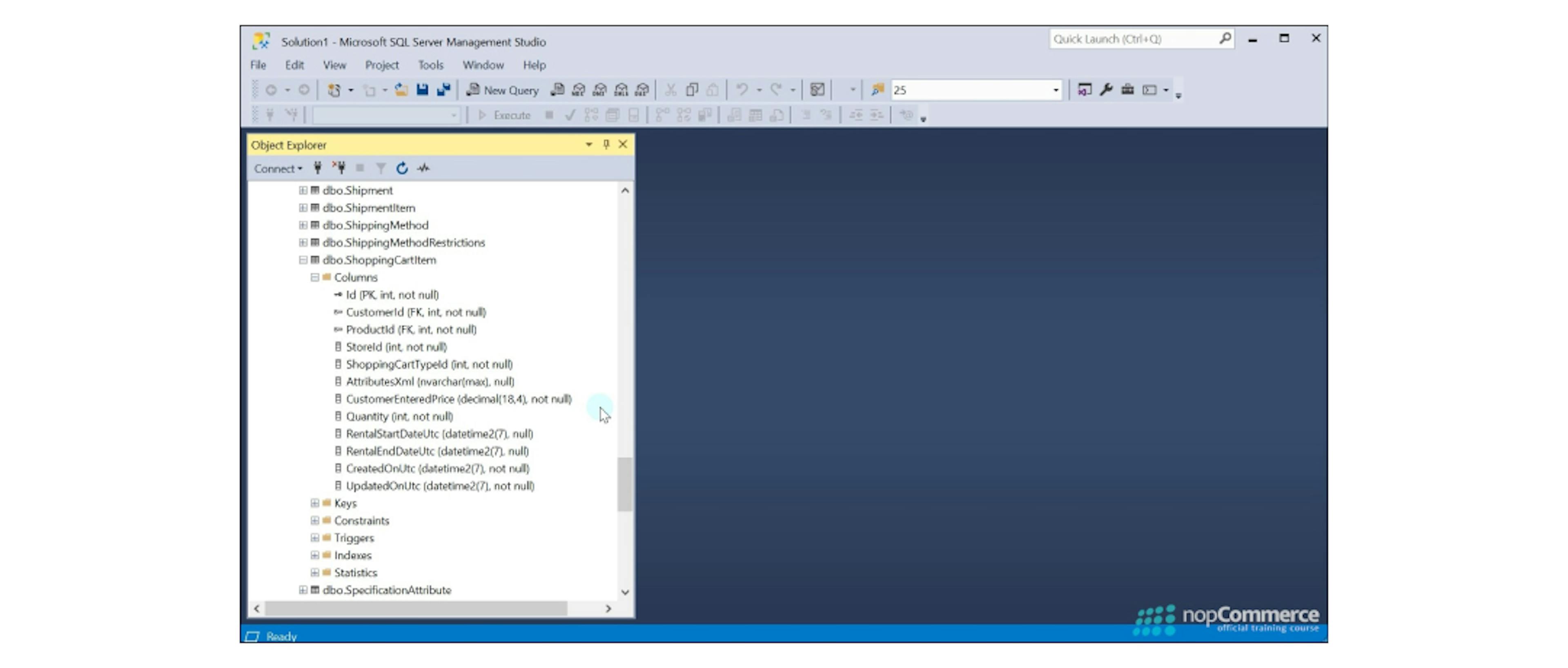Screen dimensions: 1568x668
Task: Collapse the Columns folder
Action: click(x=315, y=278)
